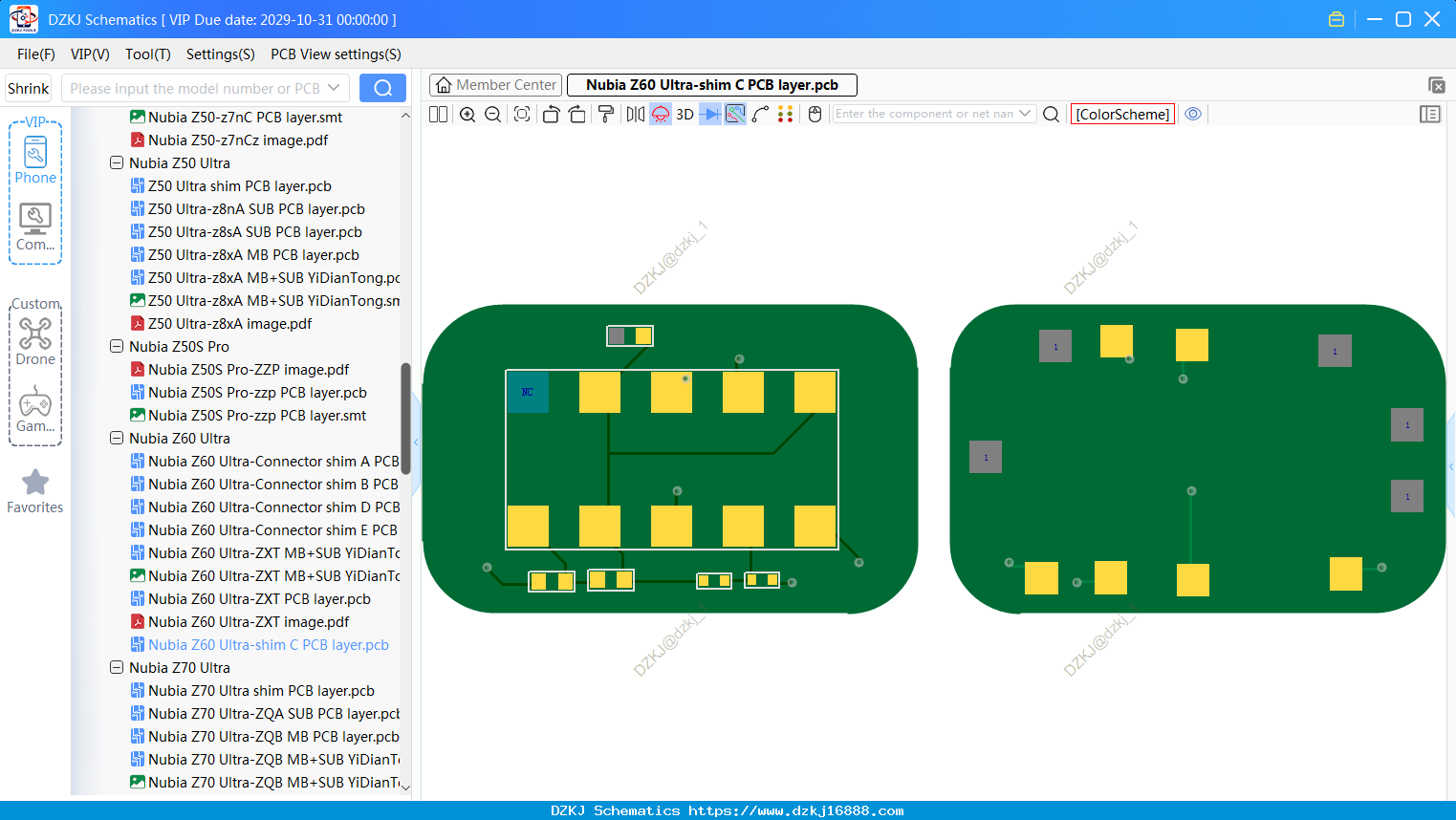Collapse the Nubia Z70 Ultra tree node
Screen dimensions: 1456x820
[117, 668]
